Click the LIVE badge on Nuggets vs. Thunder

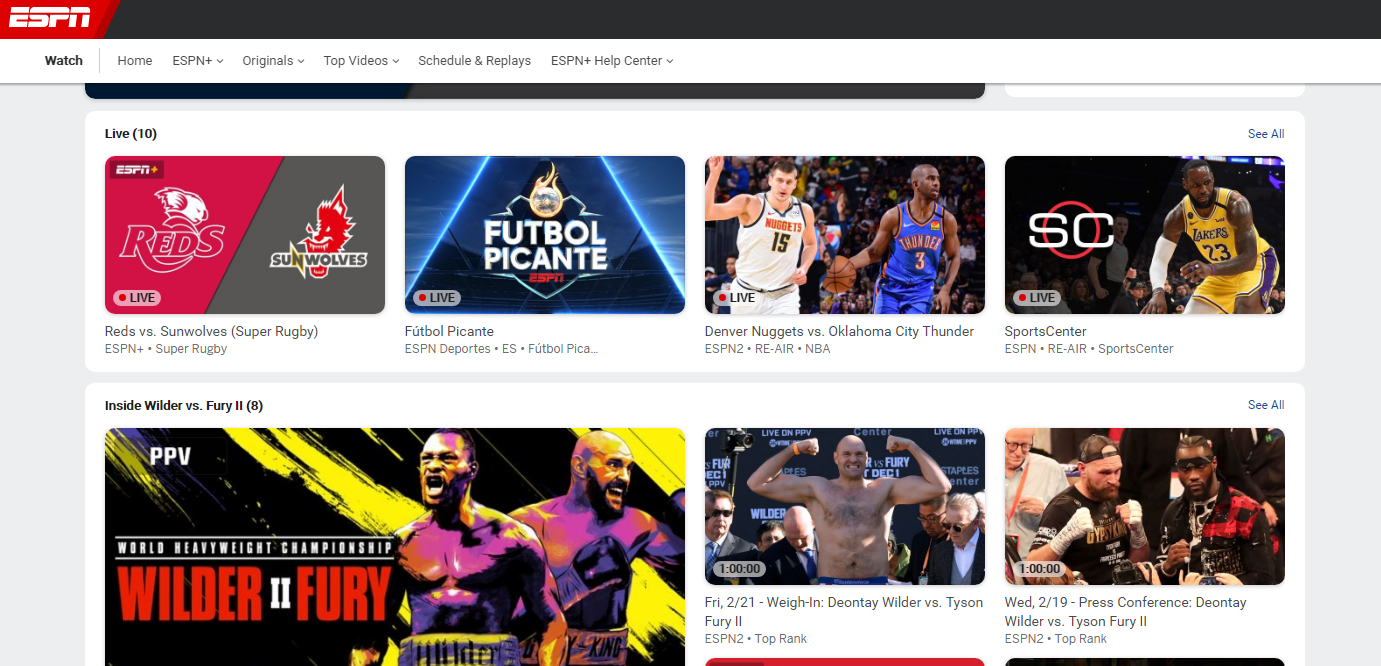click(x=736, y=297)
